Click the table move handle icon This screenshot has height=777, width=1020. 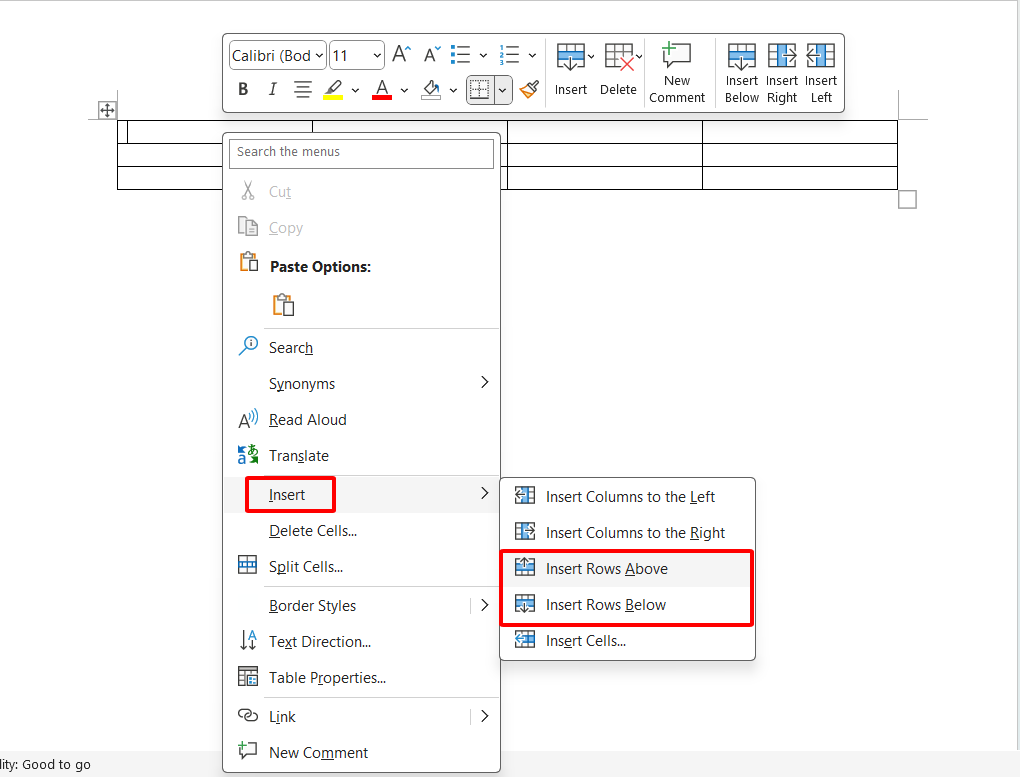(x=107, y=110)
